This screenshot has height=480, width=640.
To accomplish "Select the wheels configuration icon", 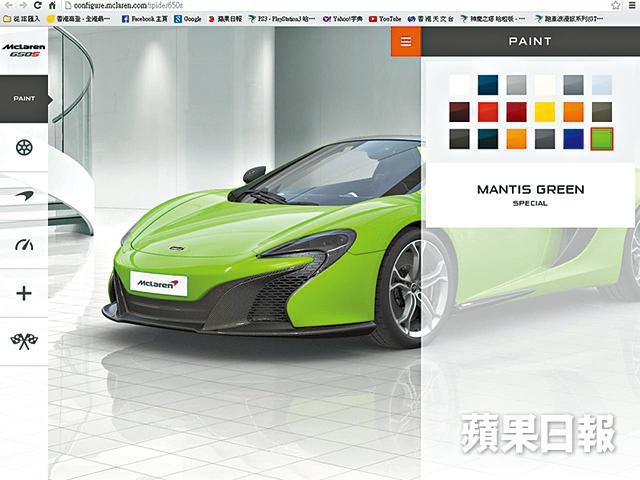I will pyautogui.click(x=24, y=147).
